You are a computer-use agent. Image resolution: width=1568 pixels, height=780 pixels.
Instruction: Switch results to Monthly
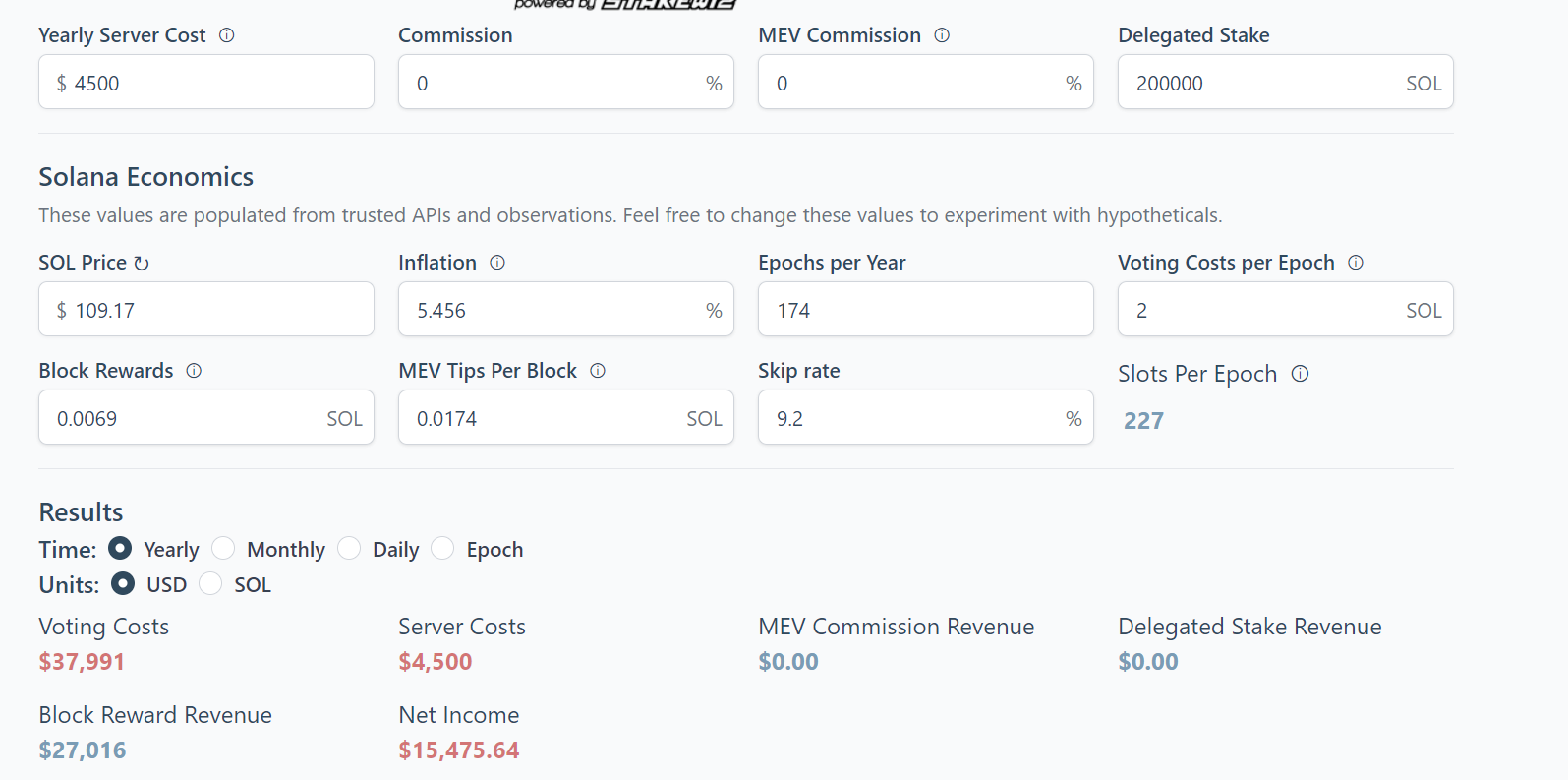click(x=223, y=548)
